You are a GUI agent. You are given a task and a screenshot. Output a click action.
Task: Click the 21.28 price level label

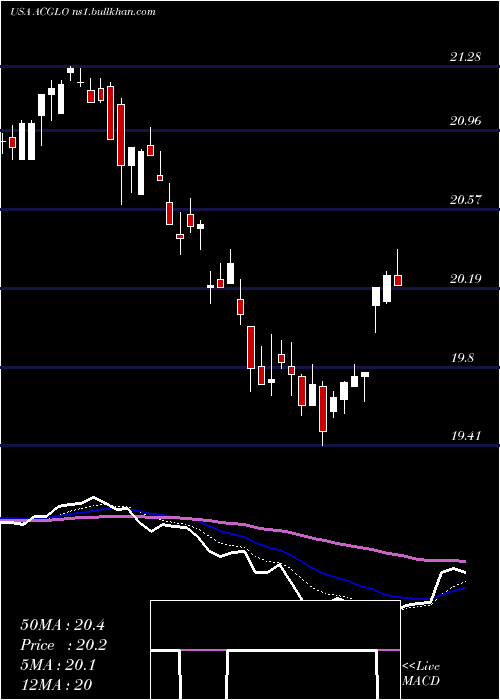(466, 57)
